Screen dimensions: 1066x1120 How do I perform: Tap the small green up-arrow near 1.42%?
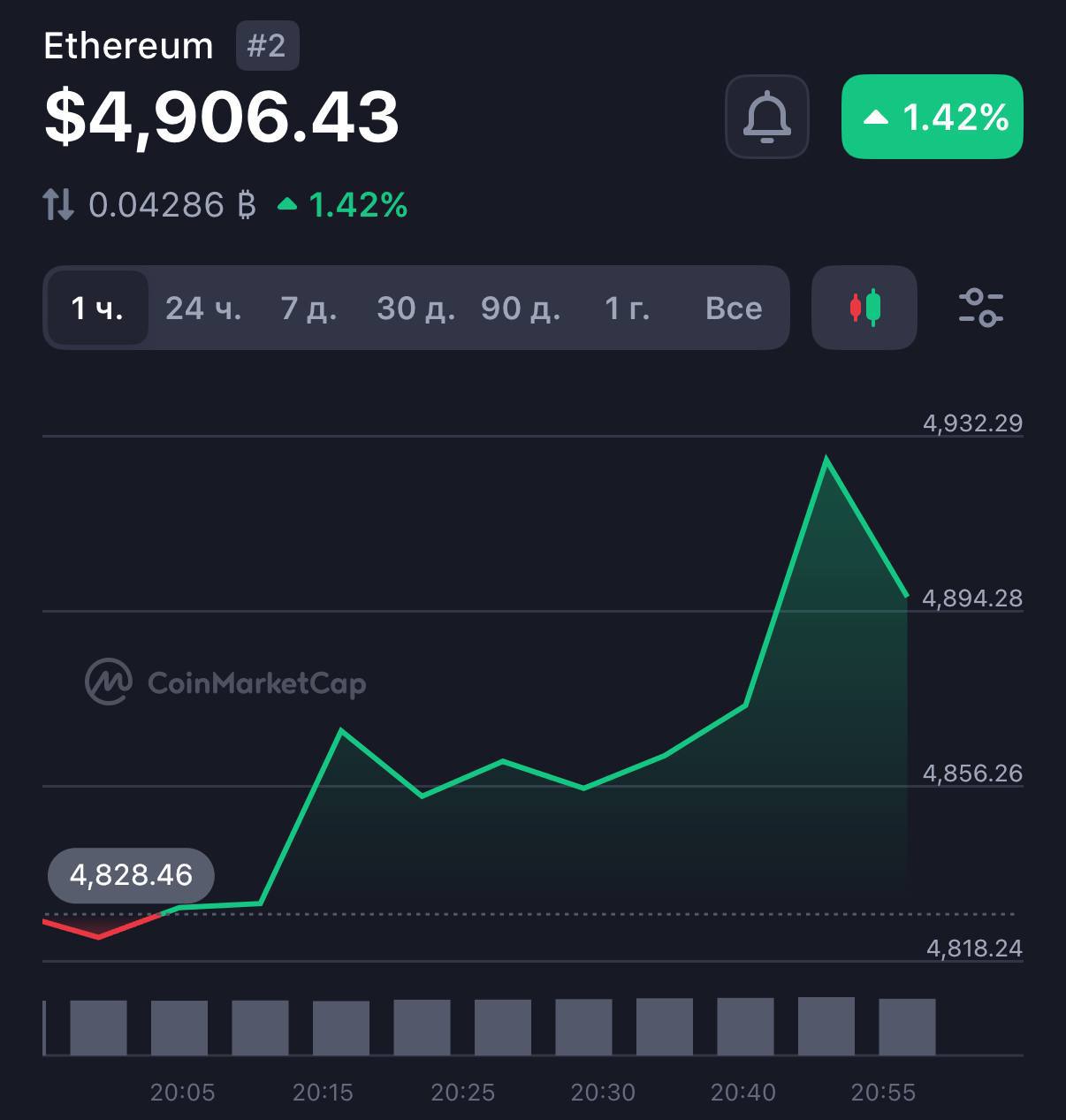287,205
